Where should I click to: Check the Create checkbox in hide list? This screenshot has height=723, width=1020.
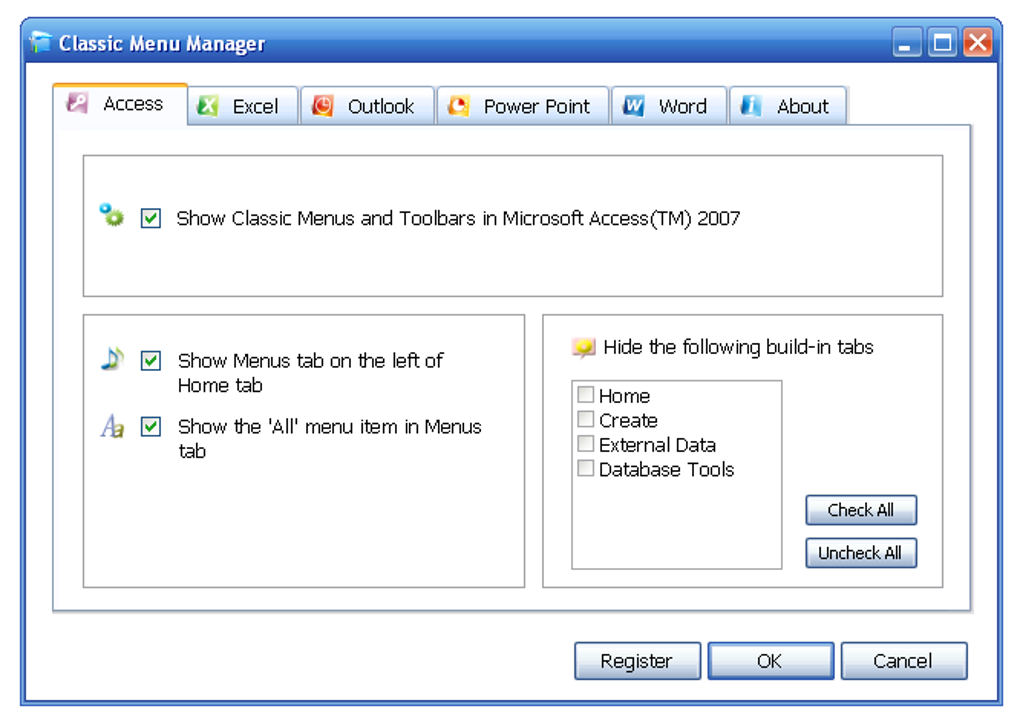coord(585,418)
